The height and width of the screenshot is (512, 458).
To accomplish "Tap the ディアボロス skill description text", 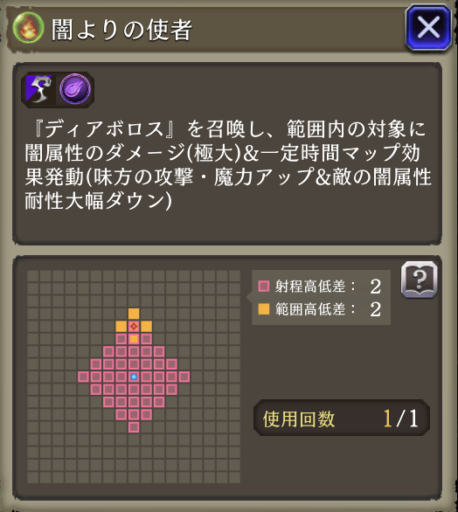I will coord(228,165).
